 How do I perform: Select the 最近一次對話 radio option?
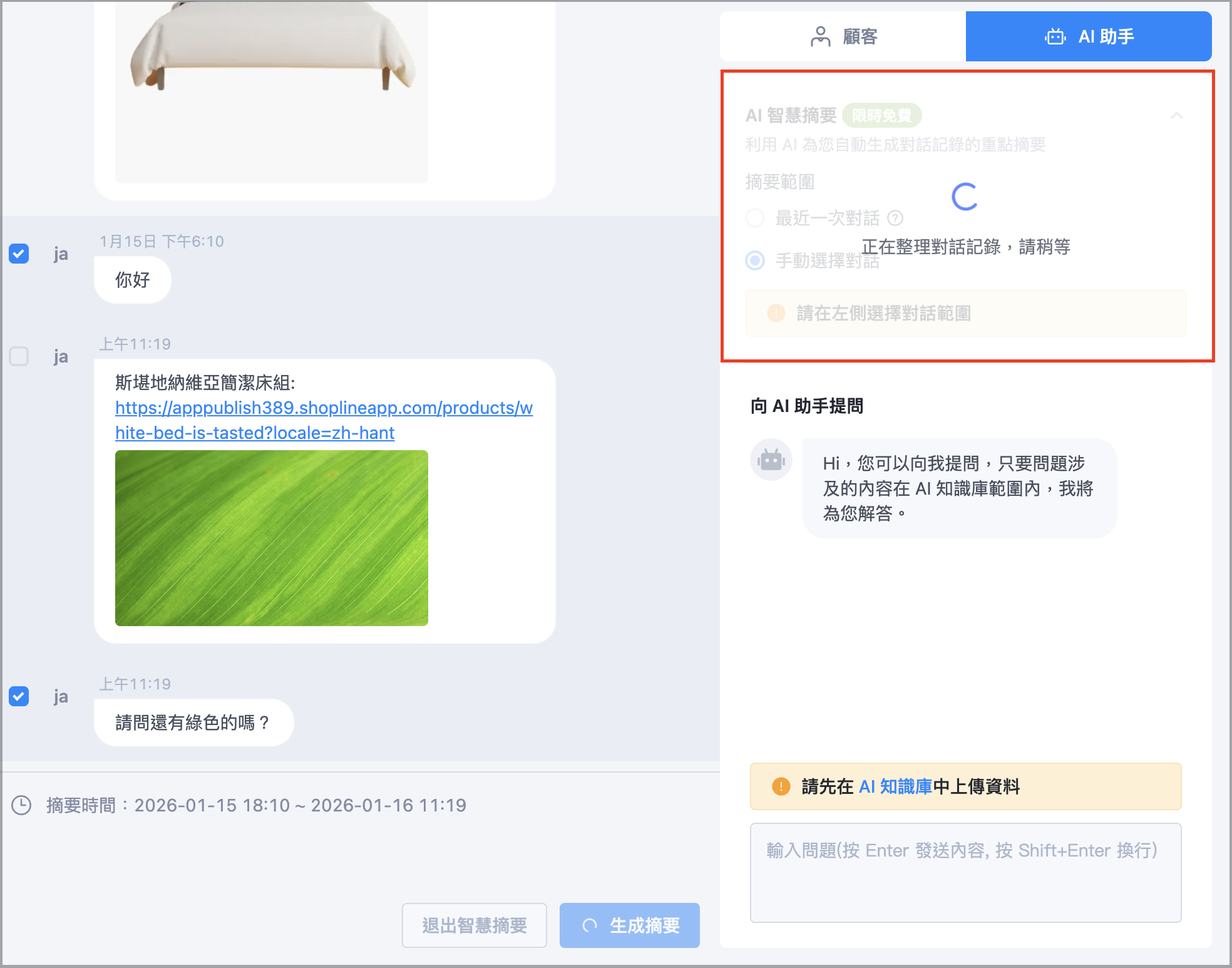756,218
